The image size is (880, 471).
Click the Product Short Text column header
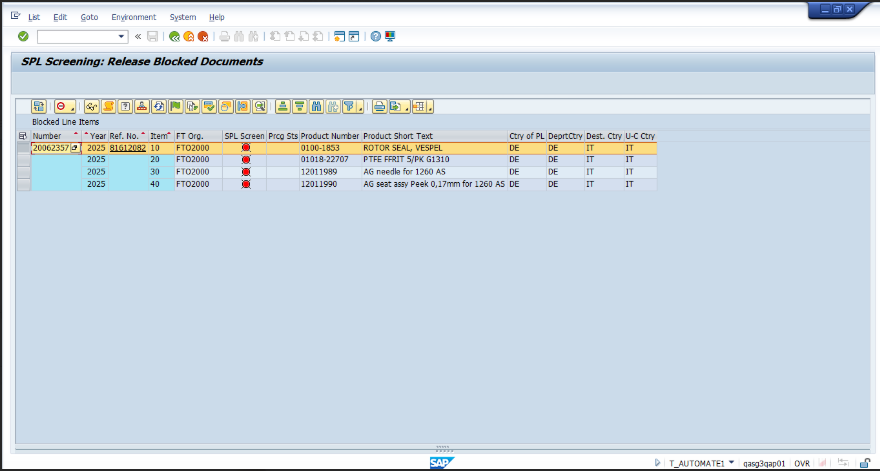tap(434, 136)
